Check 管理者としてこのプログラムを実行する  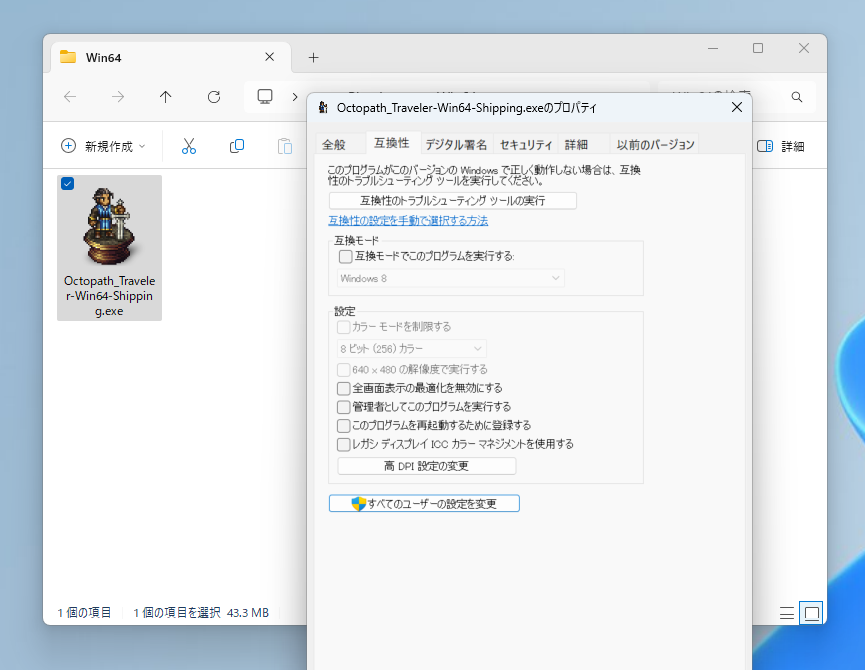343,407
